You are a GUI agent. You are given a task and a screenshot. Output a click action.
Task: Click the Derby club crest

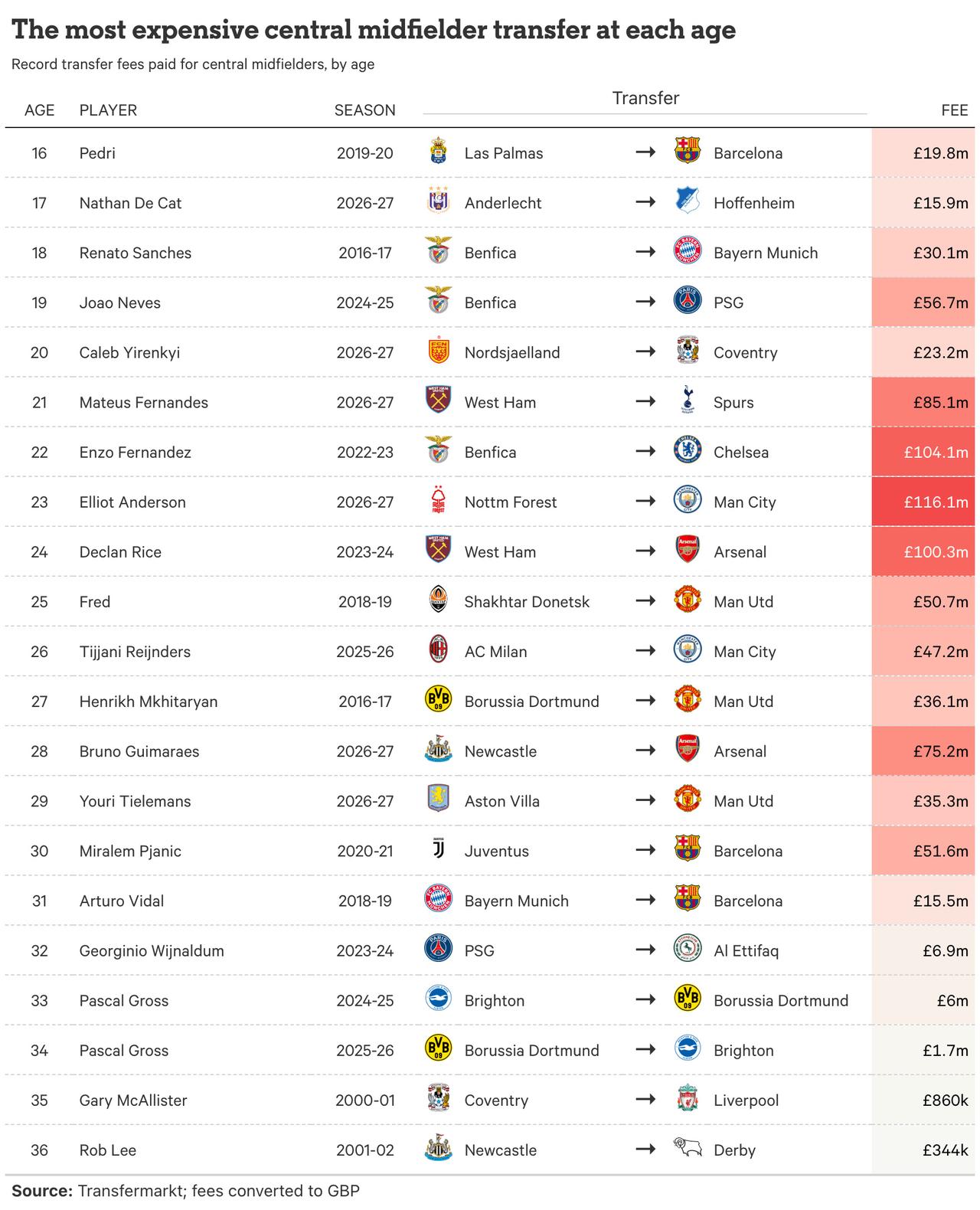click(x=688, y=1149)
